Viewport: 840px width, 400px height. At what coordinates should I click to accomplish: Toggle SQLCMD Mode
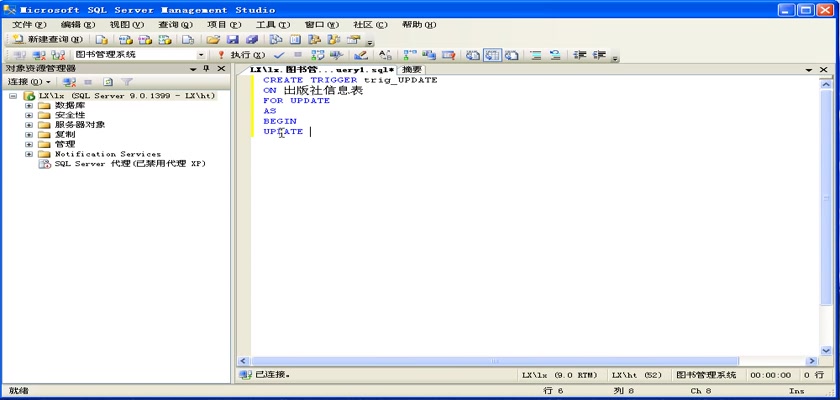point(448,55)
